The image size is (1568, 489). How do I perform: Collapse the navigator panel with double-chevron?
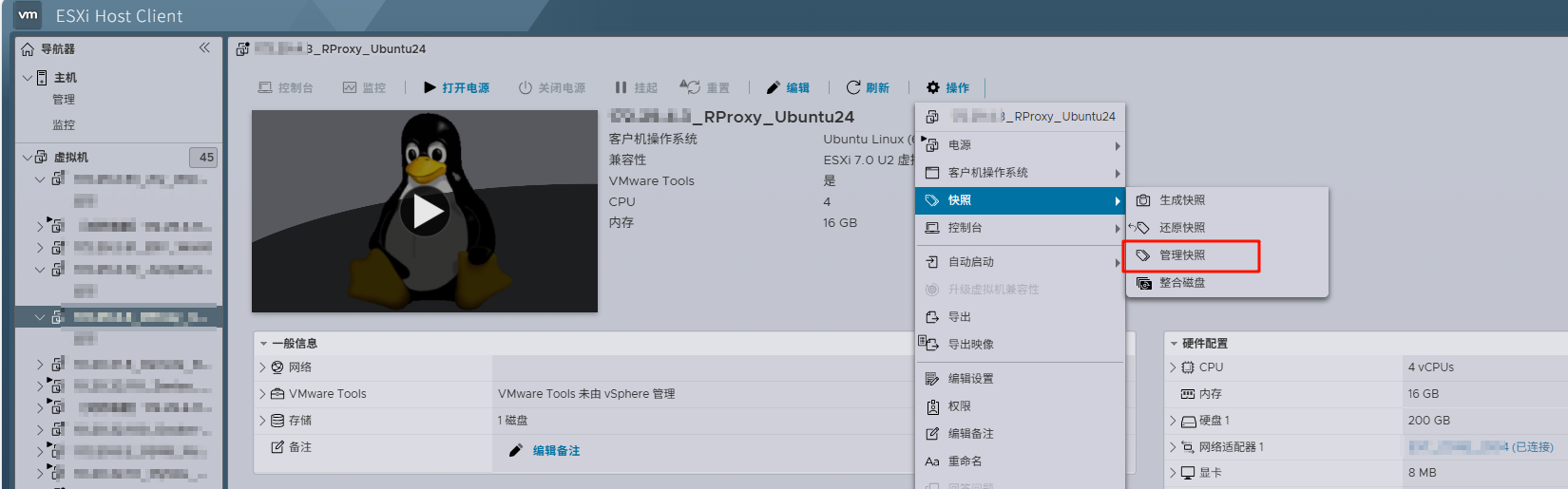pyautogui.click(x=204, y=47)
